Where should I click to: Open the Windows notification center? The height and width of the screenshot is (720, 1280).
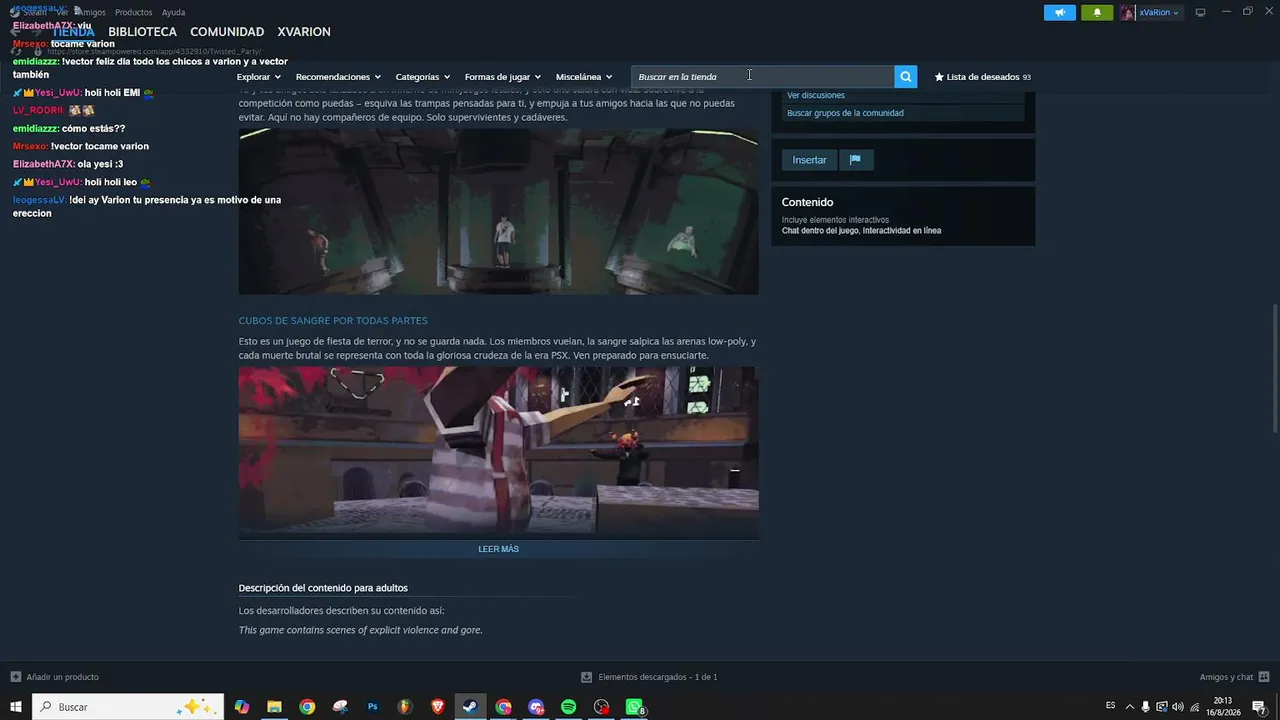pyautogui.click(x=1259, y=707)
